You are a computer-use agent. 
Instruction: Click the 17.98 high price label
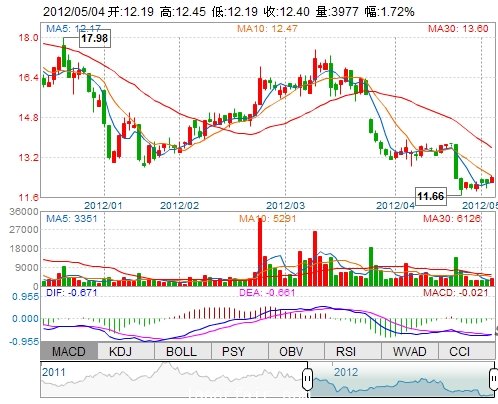pyautogui.click(x=95, y=38)
